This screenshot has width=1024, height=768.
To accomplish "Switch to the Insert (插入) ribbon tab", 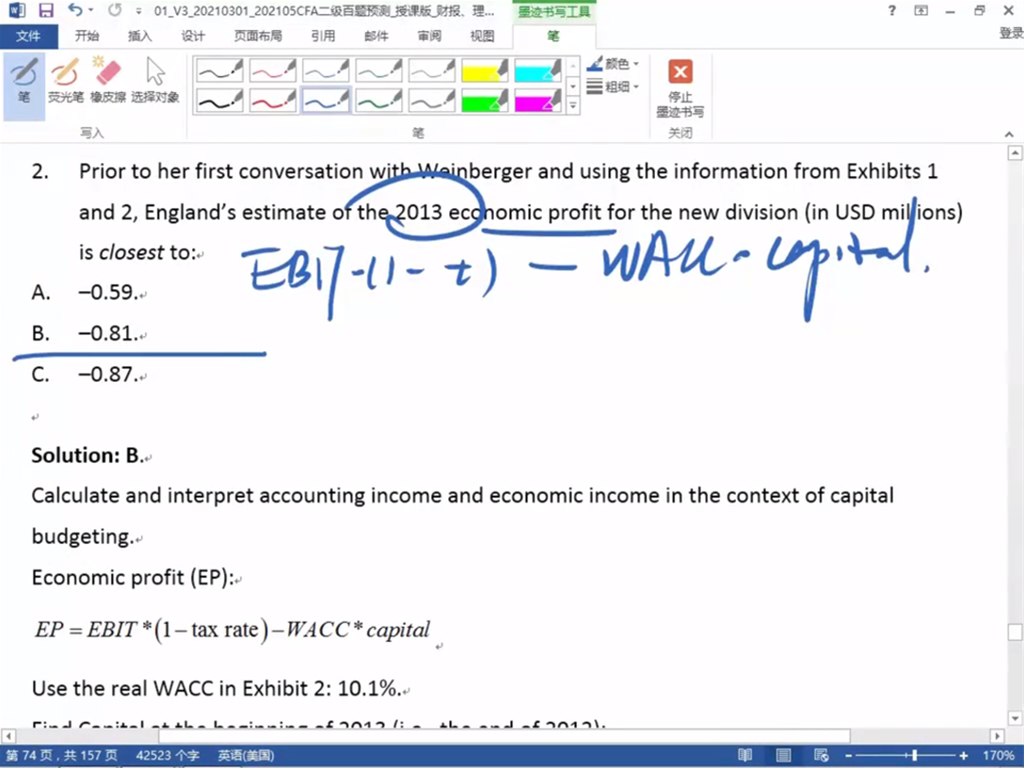I will (x=140, y=36).
